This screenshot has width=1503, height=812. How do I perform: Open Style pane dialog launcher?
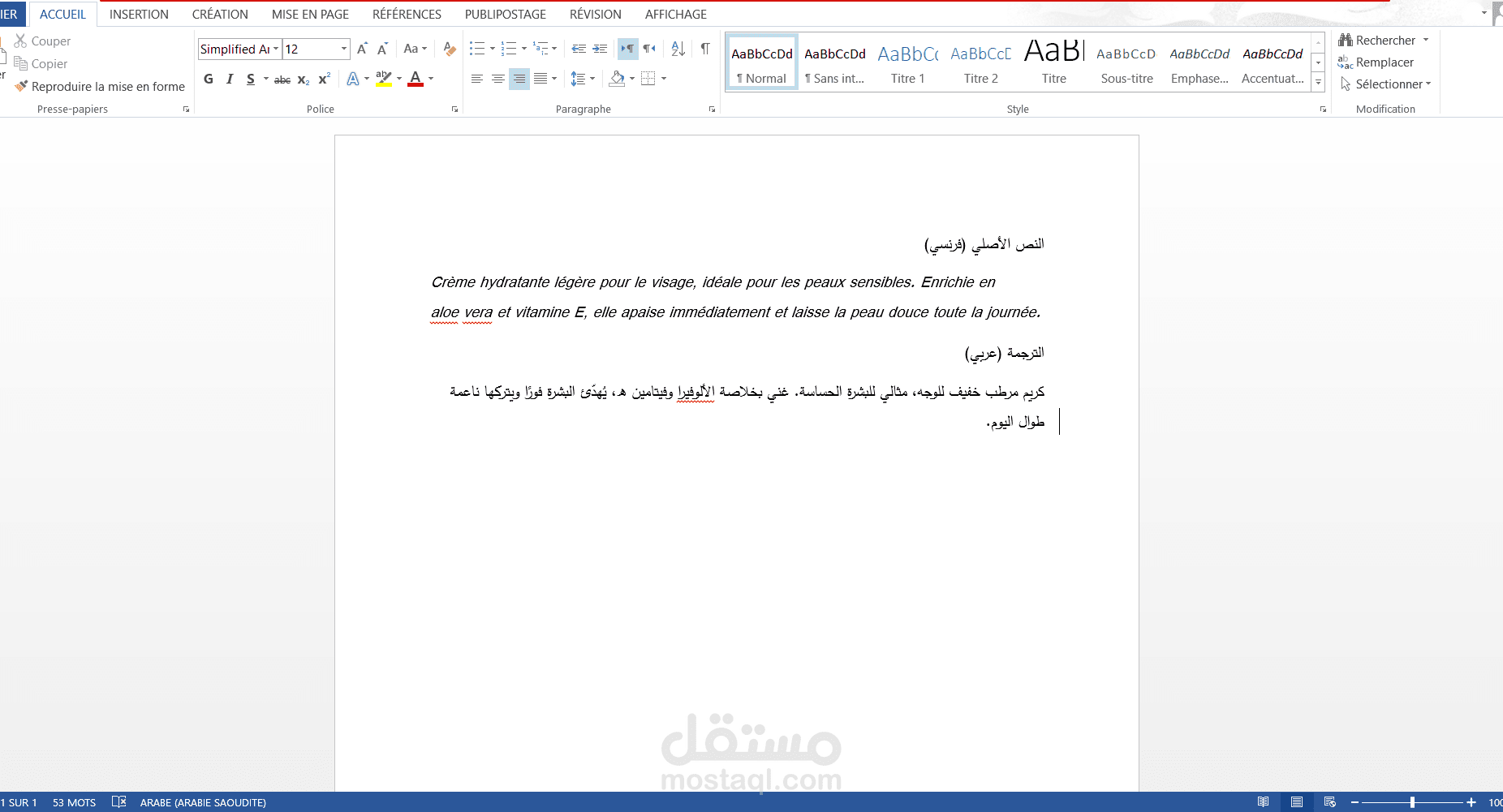(x=1323, y=110)
